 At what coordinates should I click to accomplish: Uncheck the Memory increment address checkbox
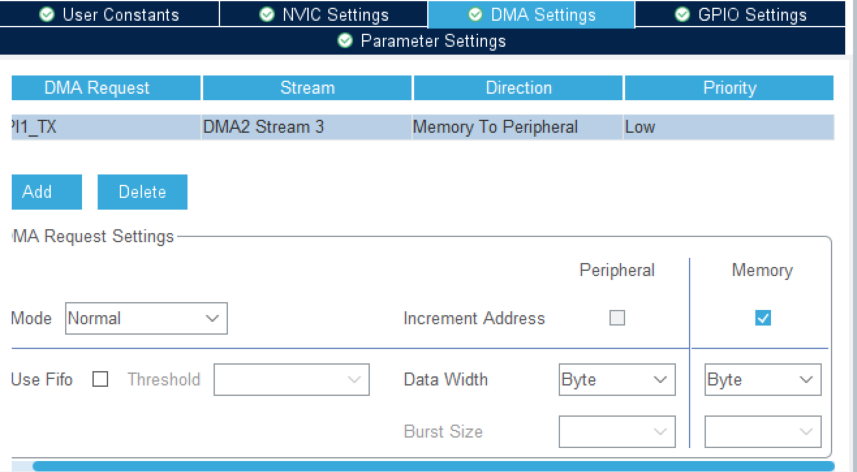[x=762, y=318]
